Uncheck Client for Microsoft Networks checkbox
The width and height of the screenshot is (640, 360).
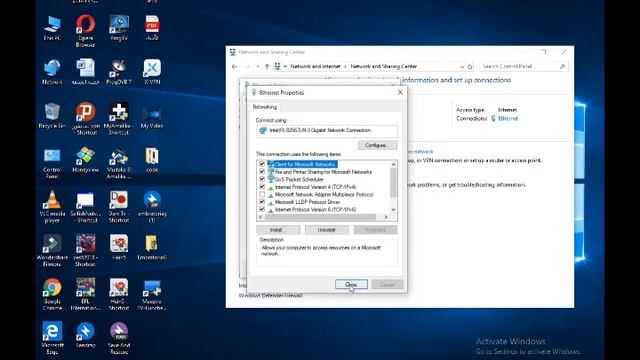(262, 164)
